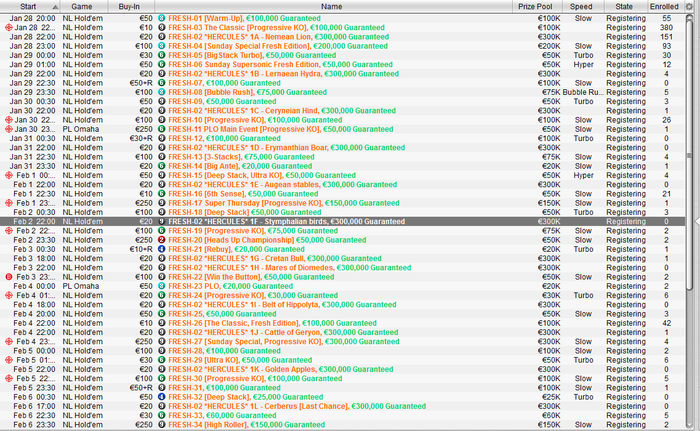This screenshot has width=700, height=431.
Task: Click the heads-up seat icon beside FRESH-20
Action: [x=162, y=240]
